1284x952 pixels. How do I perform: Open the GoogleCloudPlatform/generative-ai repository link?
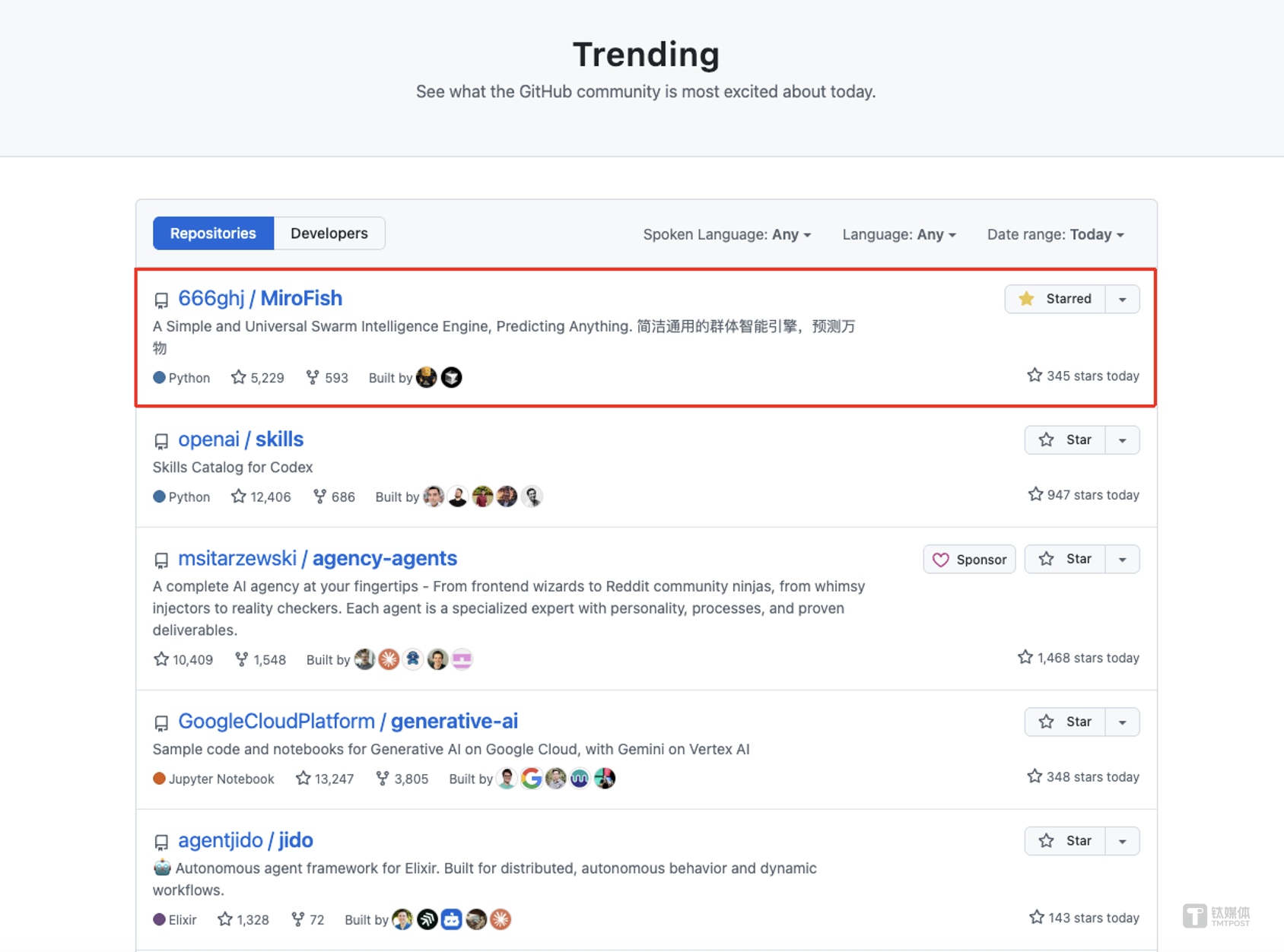coord(348,721)
